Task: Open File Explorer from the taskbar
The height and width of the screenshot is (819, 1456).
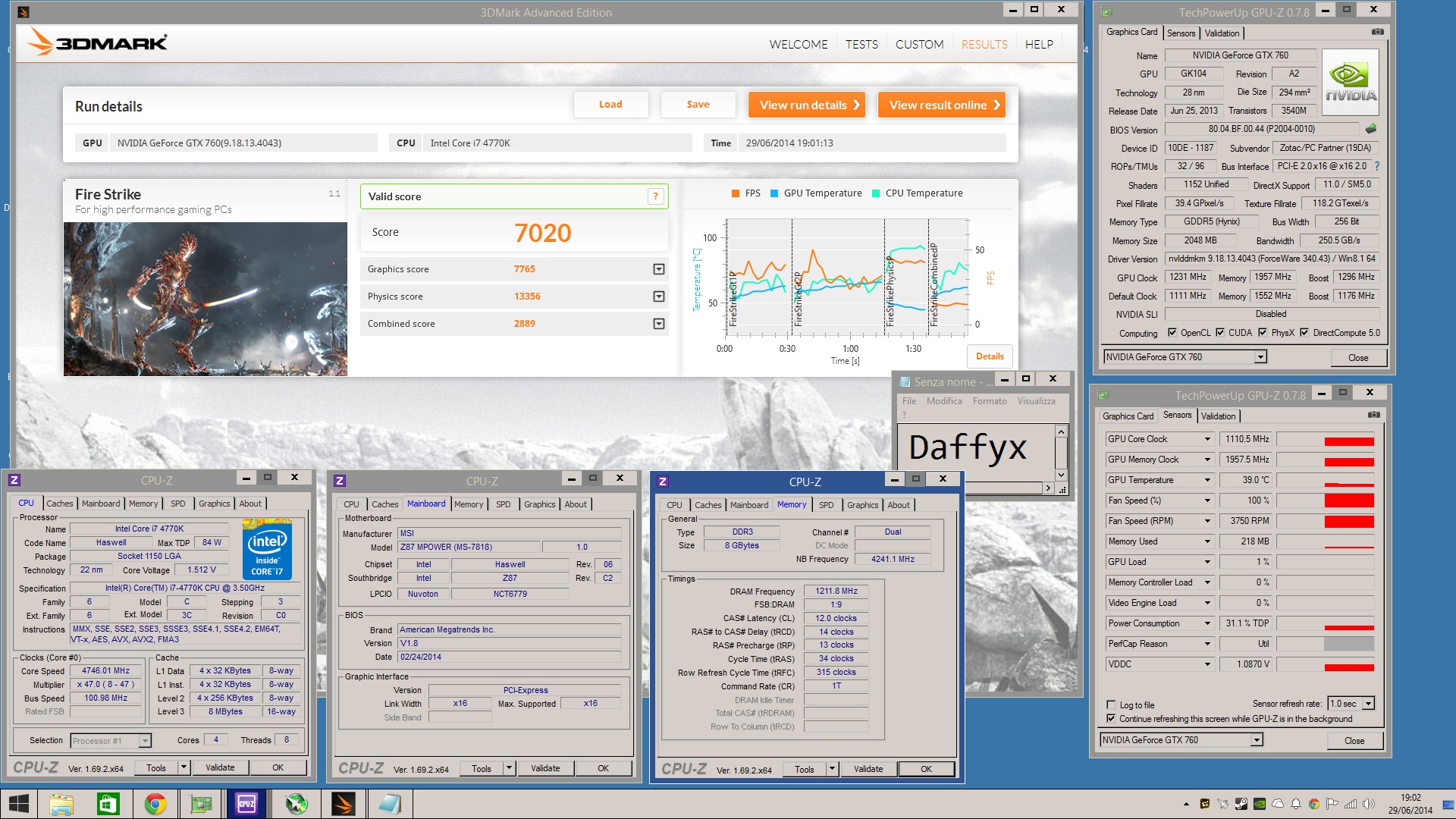Action: (61, 804)
